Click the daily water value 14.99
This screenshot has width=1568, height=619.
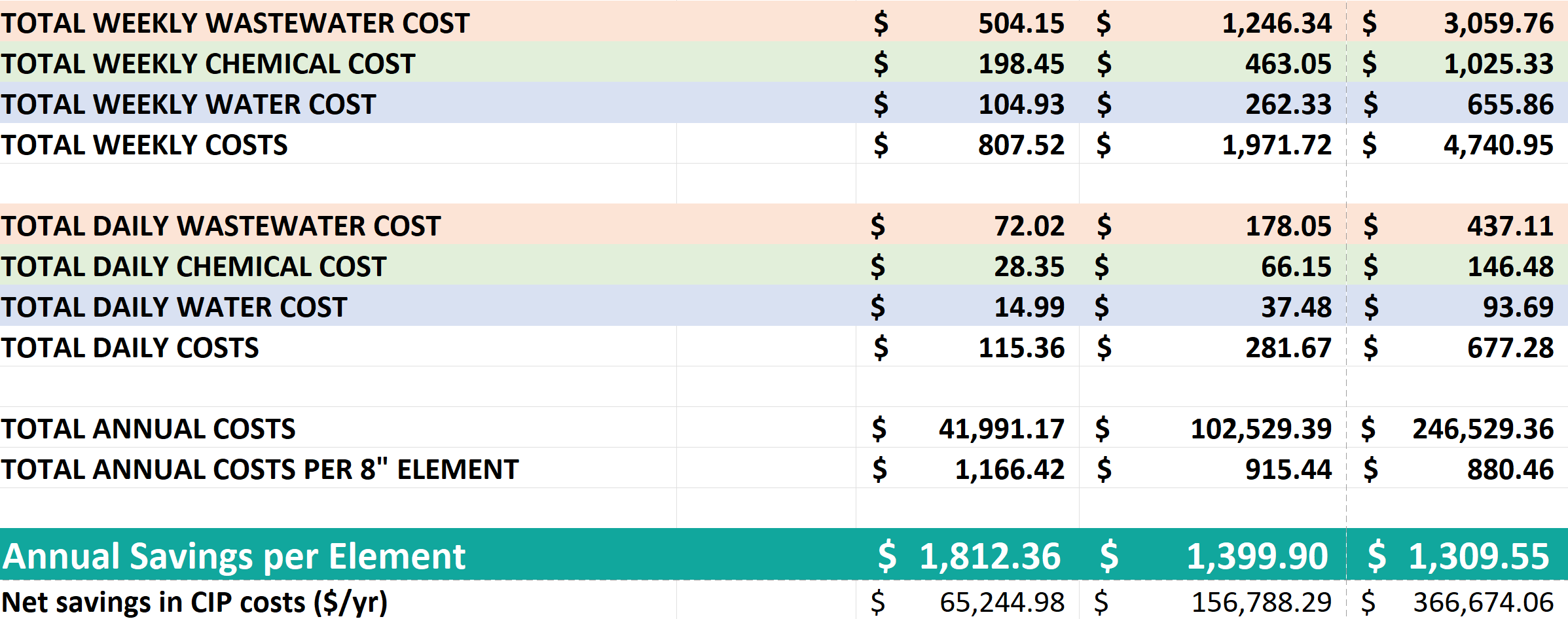(x=1029, y=307)
